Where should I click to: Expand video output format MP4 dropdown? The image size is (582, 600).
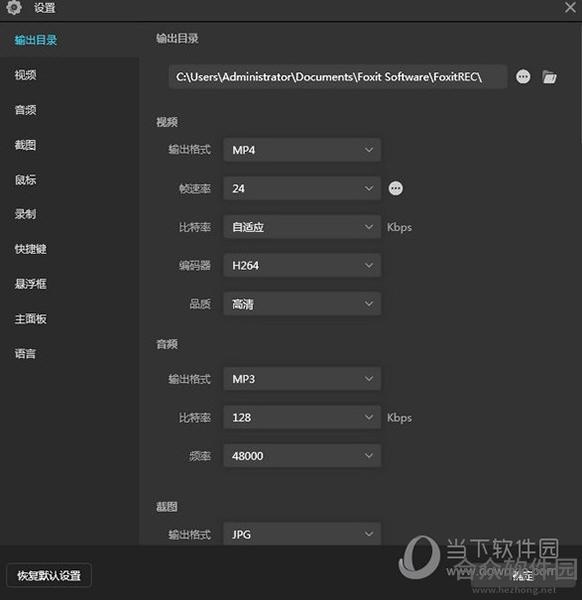[x=302, y=150]
